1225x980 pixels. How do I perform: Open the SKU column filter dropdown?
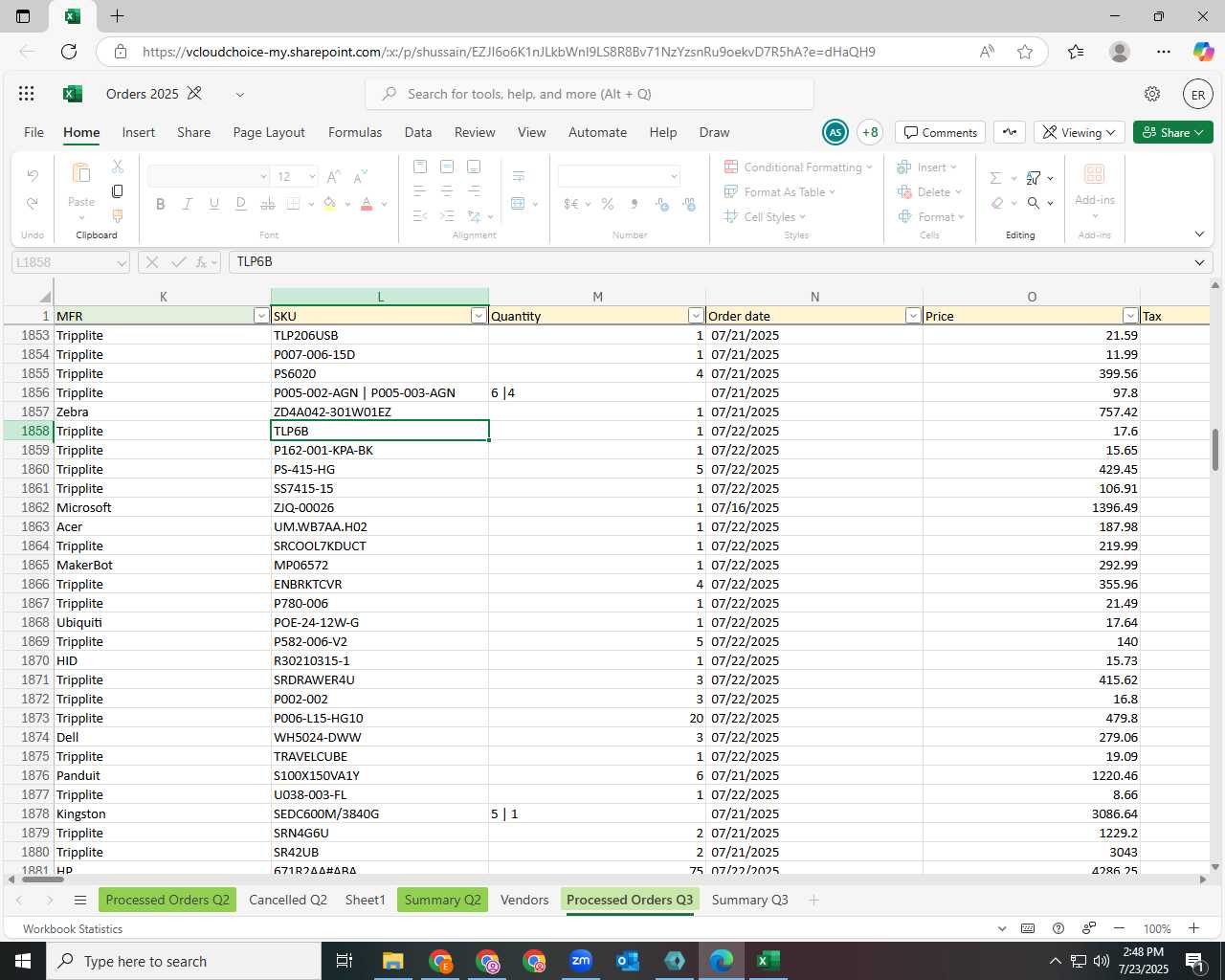479,316
